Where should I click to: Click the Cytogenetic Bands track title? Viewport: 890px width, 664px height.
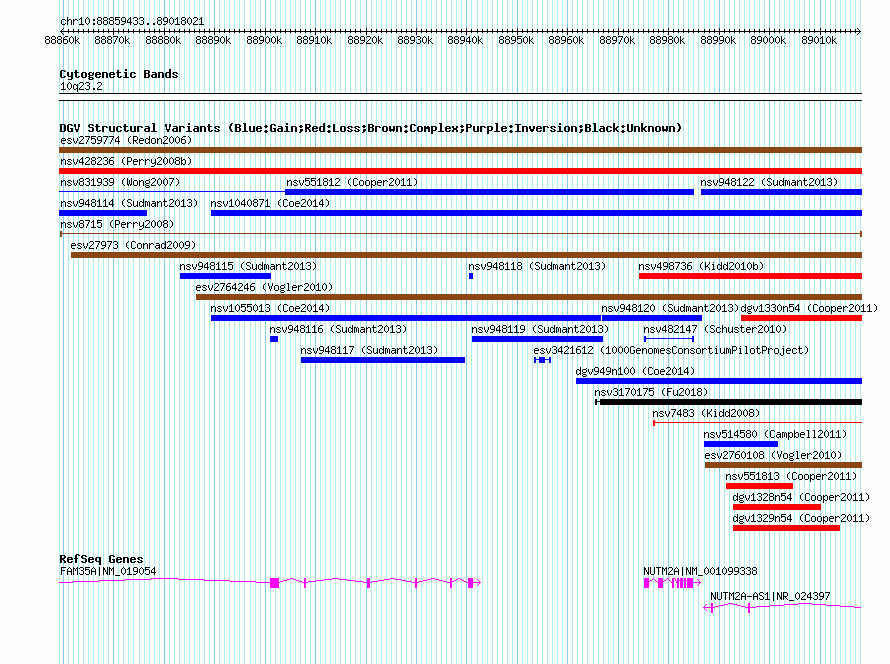pos(119,74)
